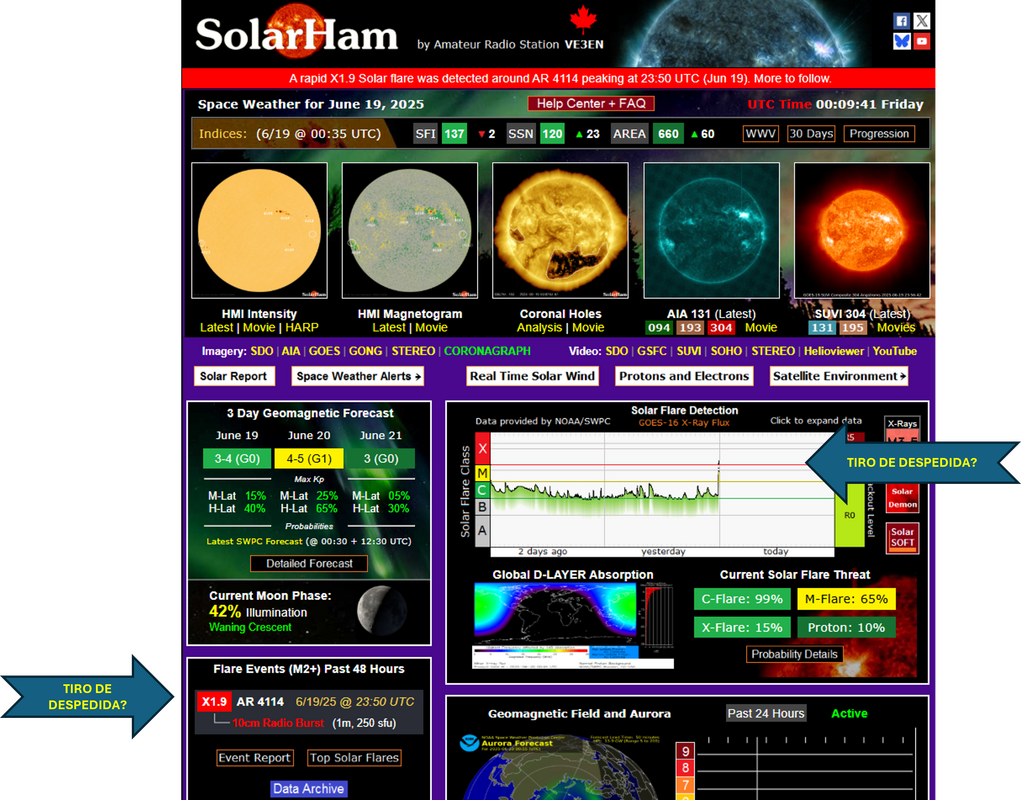Viewport: 1021px width, 800px height.
Task: Open the Facebook social icon
Action: [901, 21]
